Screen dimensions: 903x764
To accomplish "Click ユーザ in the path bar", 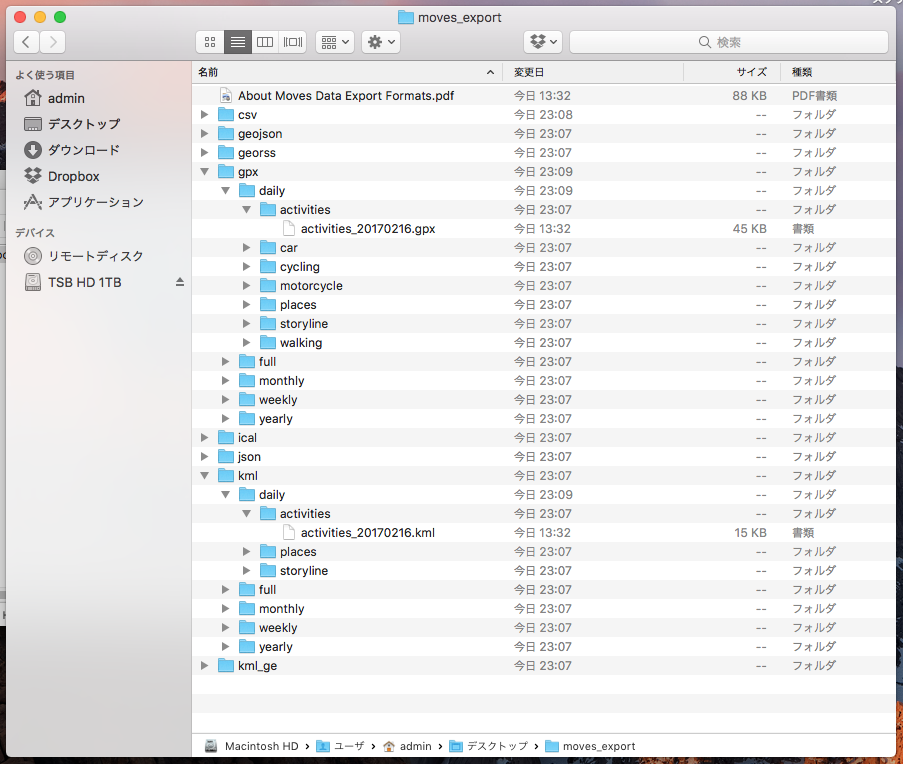I will coord(340,746).
